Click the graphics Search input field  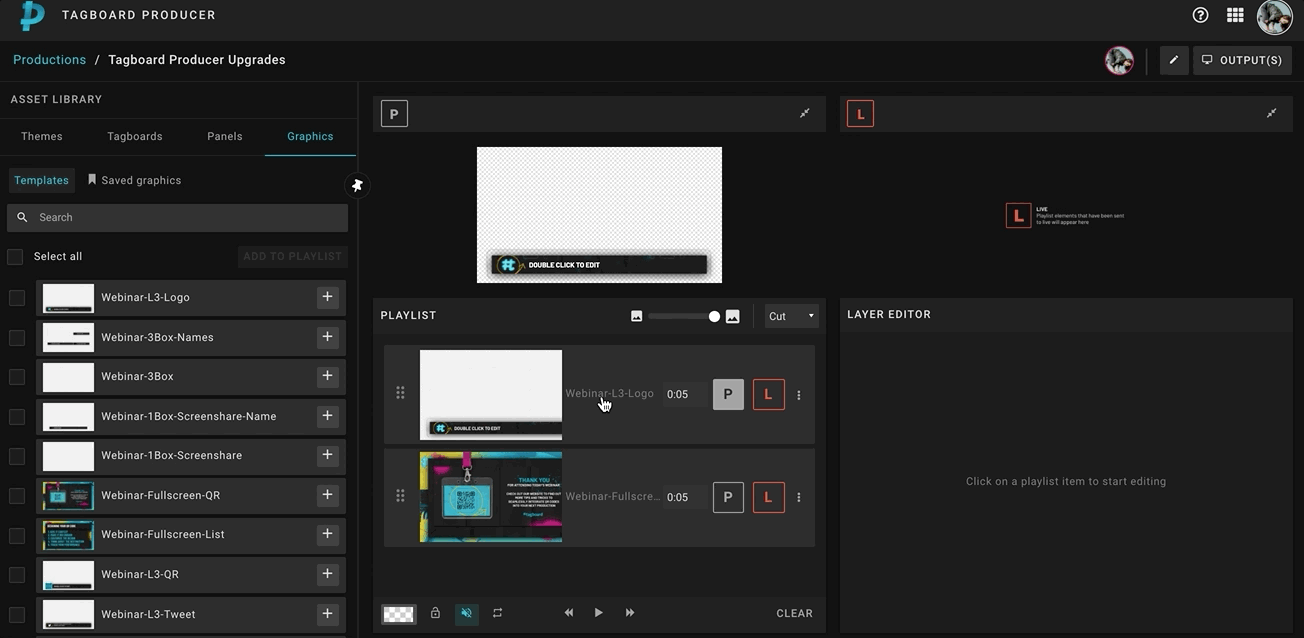(178, 217)
